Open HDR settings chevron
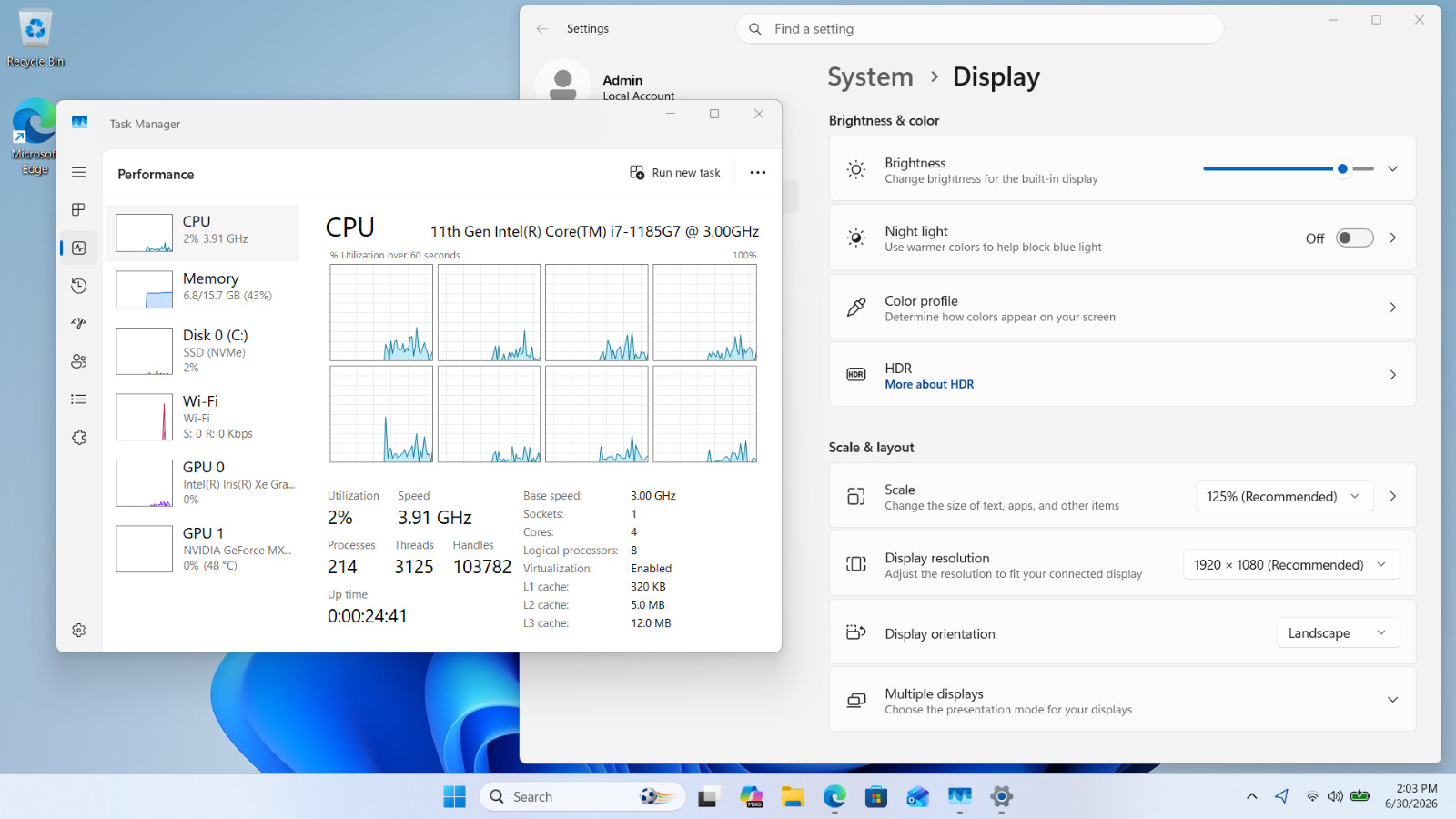The image size is (1456, 819). point(1392,375)
